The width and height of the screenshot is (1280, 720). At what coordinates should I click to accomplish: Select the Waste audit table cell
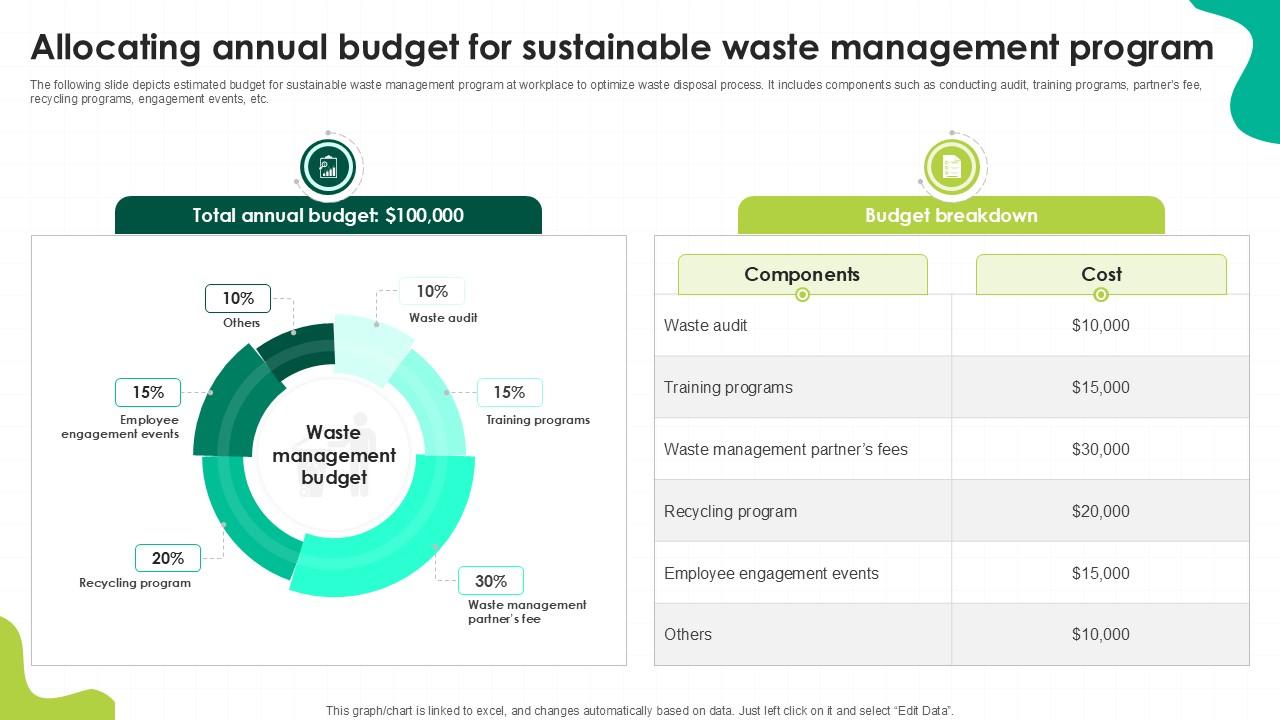803,325
